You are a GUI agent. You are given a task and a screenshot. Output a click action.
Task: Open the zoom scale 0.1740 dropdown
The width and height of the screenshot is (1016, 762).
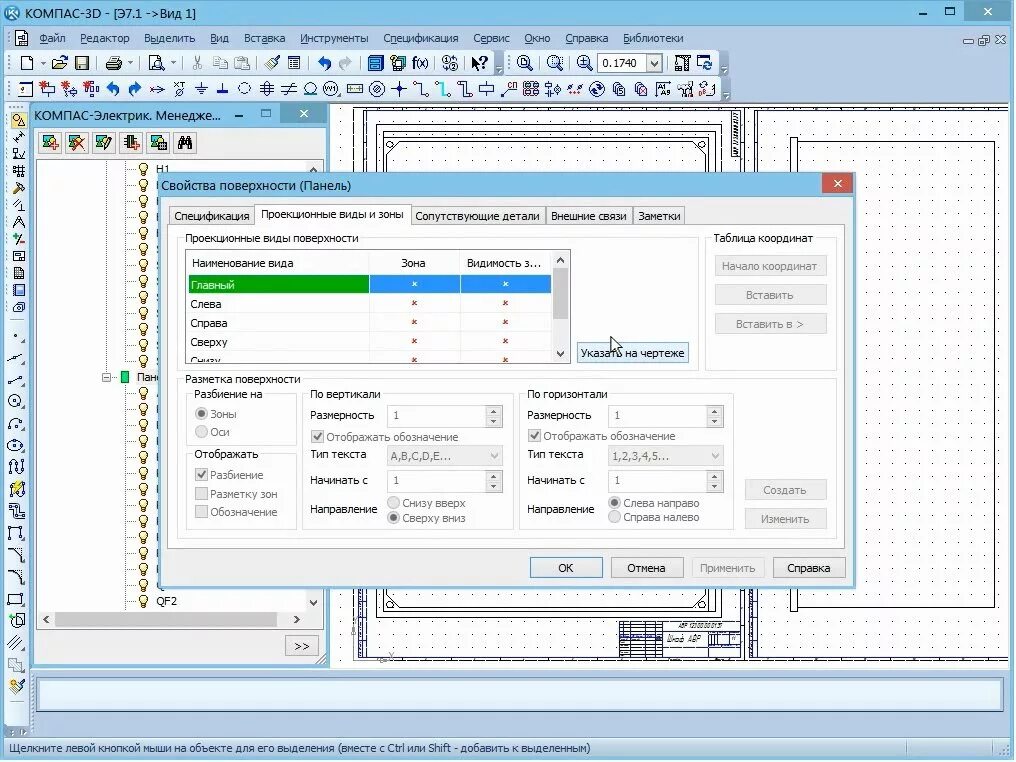point(654,63)
